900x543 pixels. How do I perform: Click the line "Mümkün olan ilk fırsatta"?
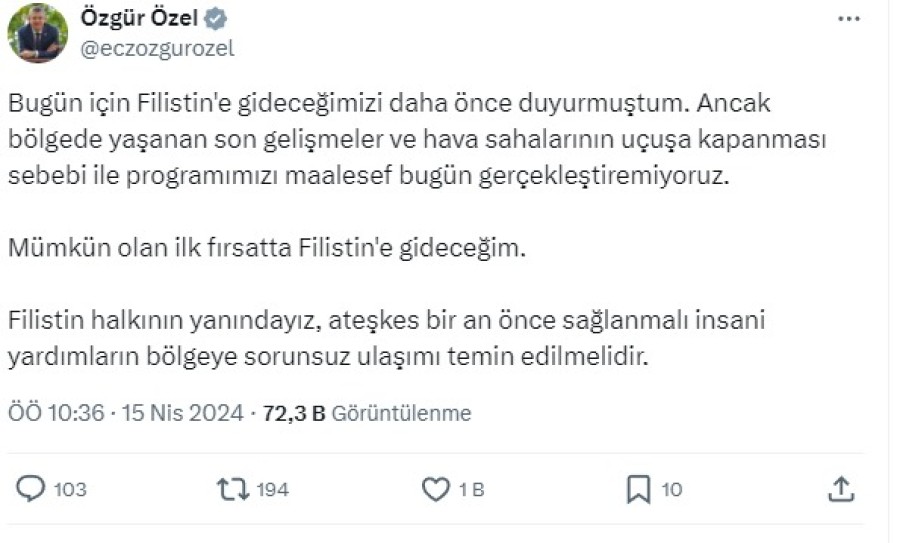(x=265, y=249)
